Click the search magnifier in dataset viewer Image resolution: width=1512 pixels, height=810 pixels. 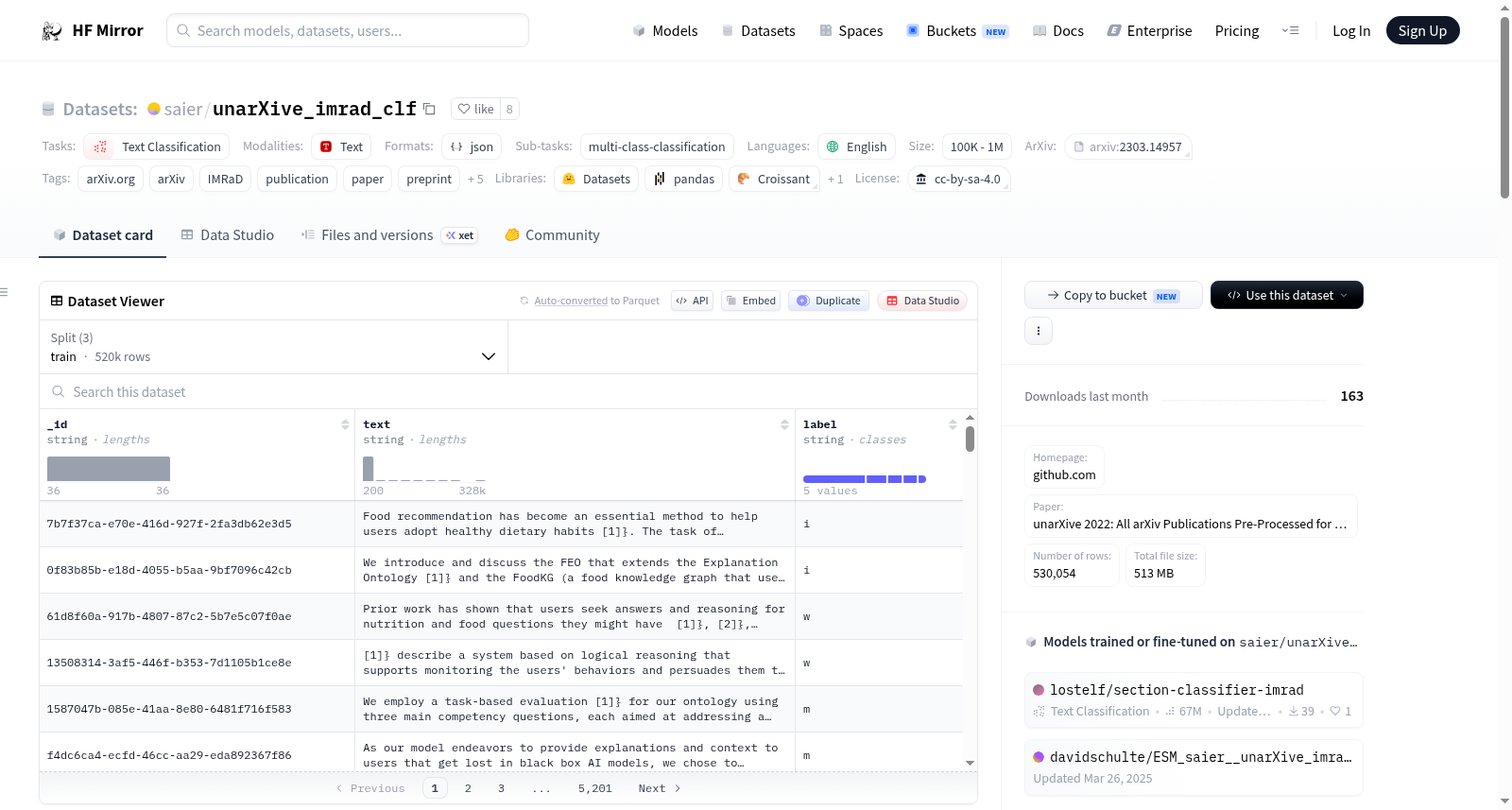tap(59, 392)
